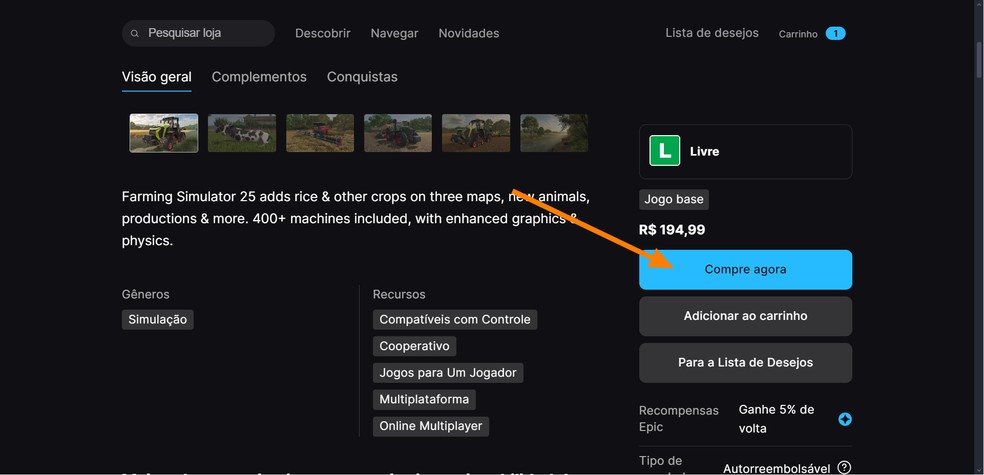Click the Online Multiplayer tag

pyautogui.click(x=430, y=426)
